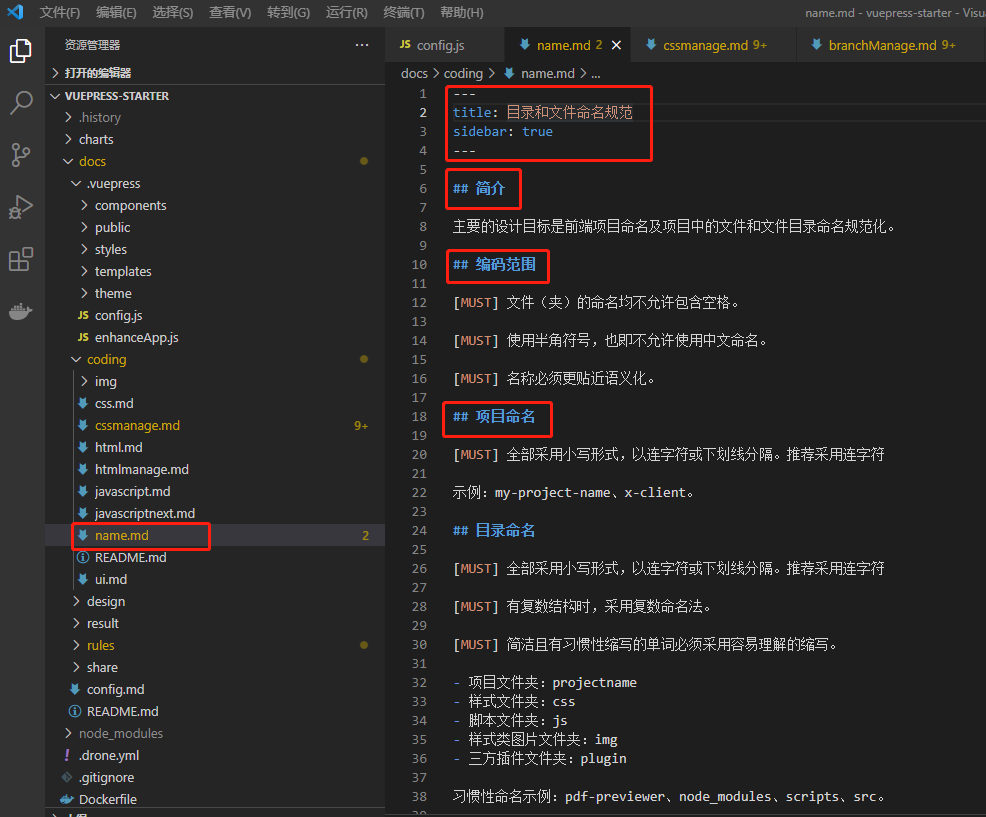Open the Search view in activity bar
Viewport: 986px width, 817px height.
click(21, 103)
